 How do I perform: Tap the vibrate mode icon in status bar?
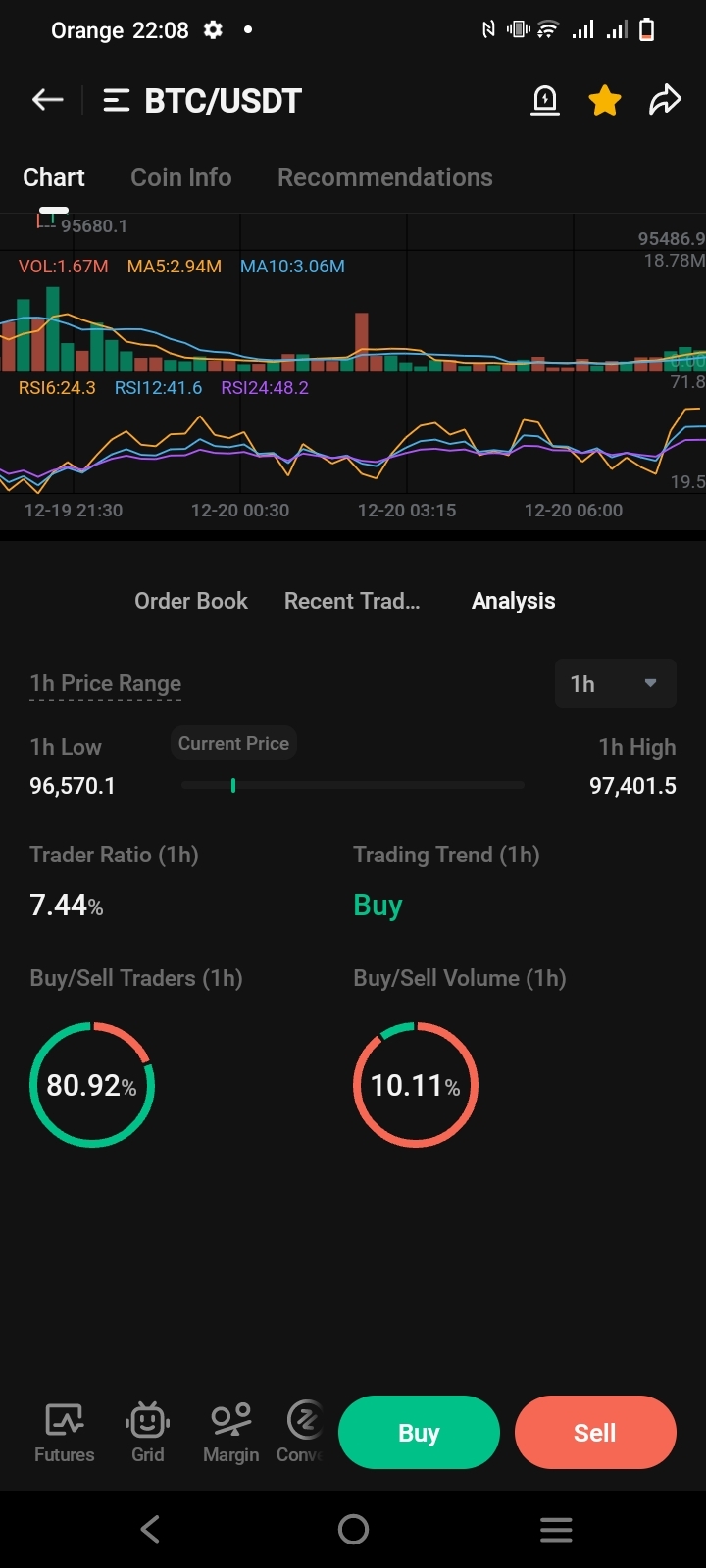point(517,30)
